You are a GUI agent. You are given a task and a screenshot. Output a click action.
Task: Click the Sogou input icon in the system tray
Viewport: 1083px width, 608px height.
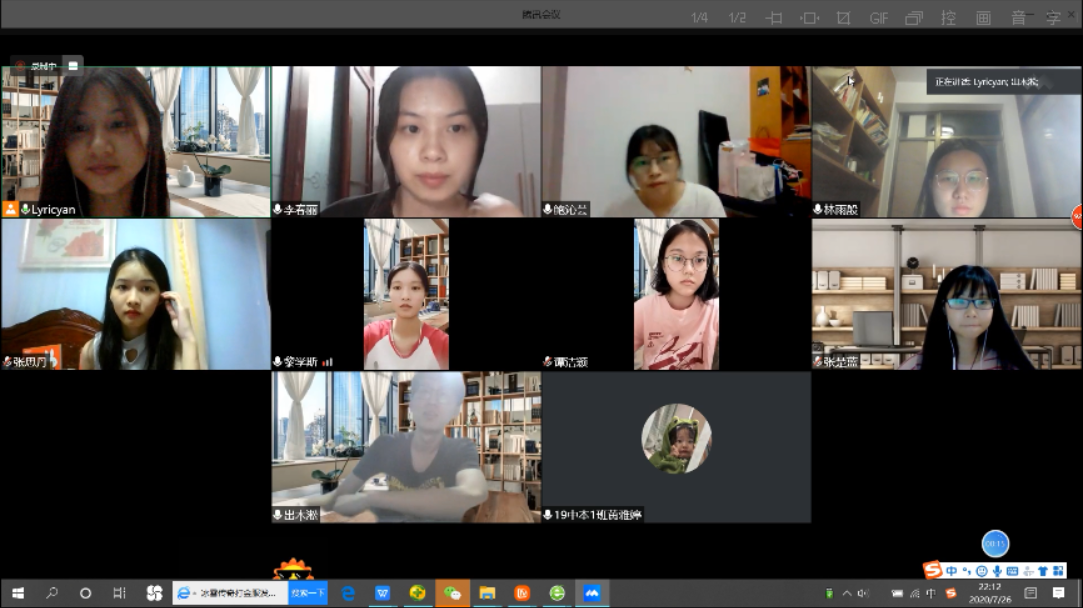(949, 592)
